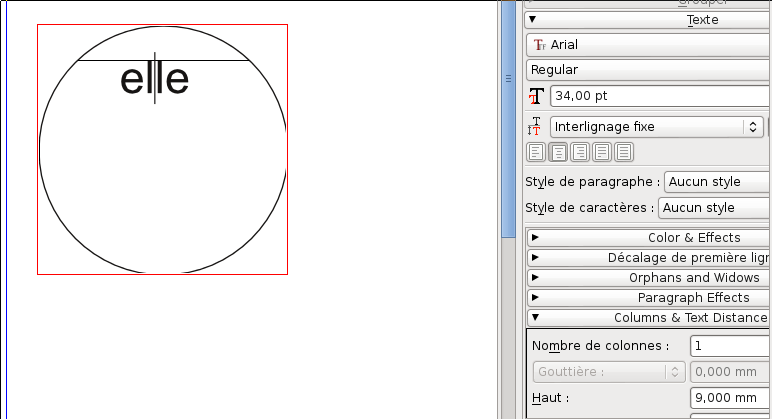Click the Haut 9,000 mm field
Viewport: 772px width, 419px height.
[730, 397]
